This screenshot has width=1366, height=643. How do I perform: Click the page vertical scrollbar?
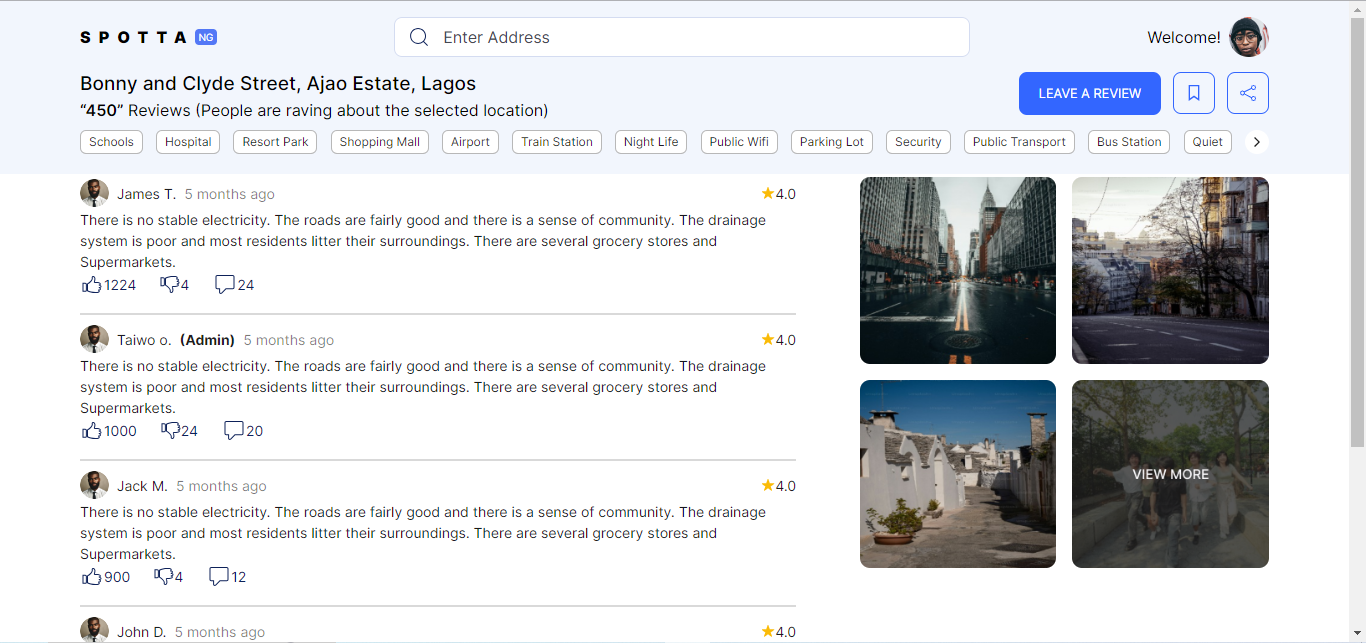[x=1358, y=230]
